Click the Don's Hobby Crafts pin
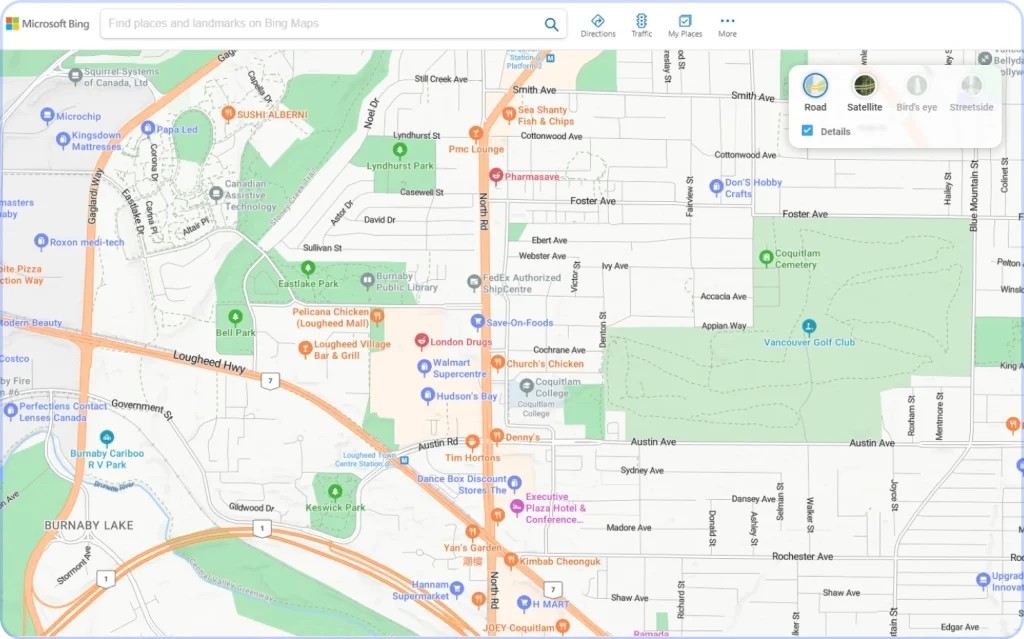 pyautogui.click(x=716, y=187)
